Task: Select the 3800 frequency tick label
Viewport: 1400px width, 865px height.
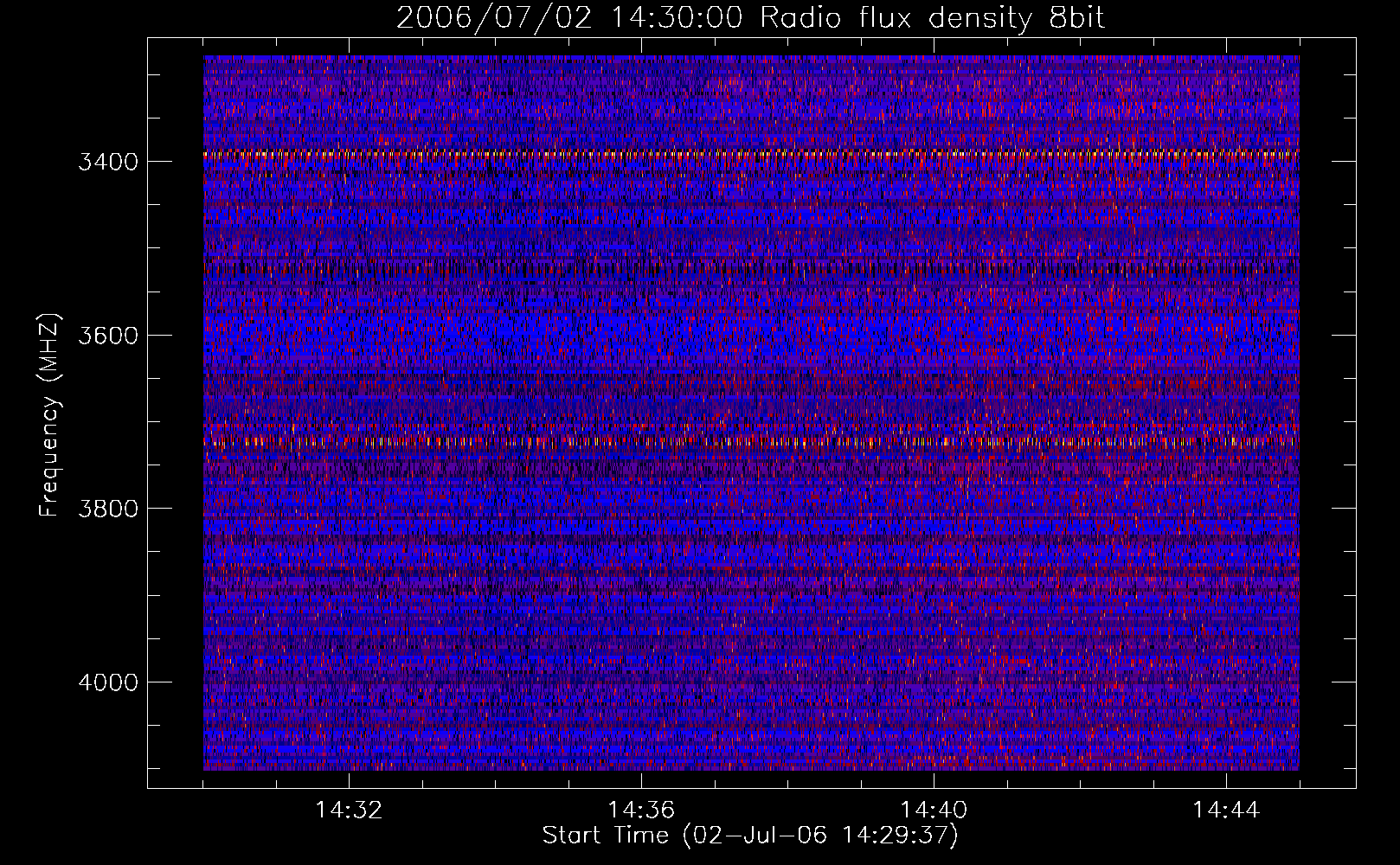Action: coord(108,509)
